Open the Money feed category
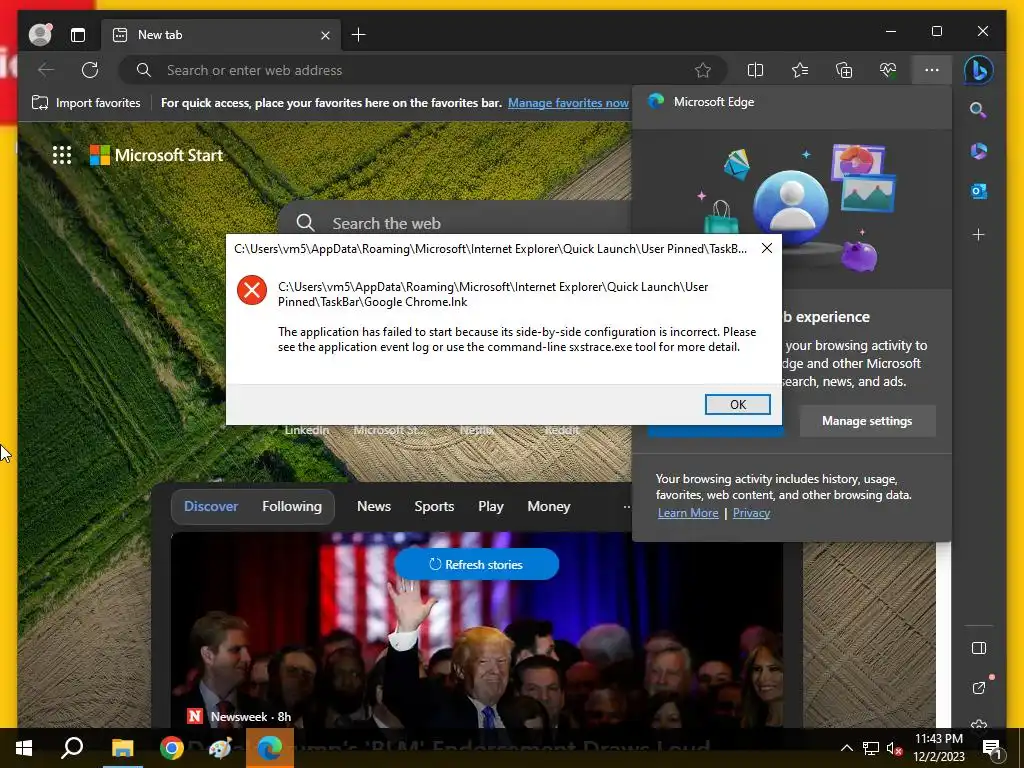This screenshot has height=768, width=1024. [549, 506]
